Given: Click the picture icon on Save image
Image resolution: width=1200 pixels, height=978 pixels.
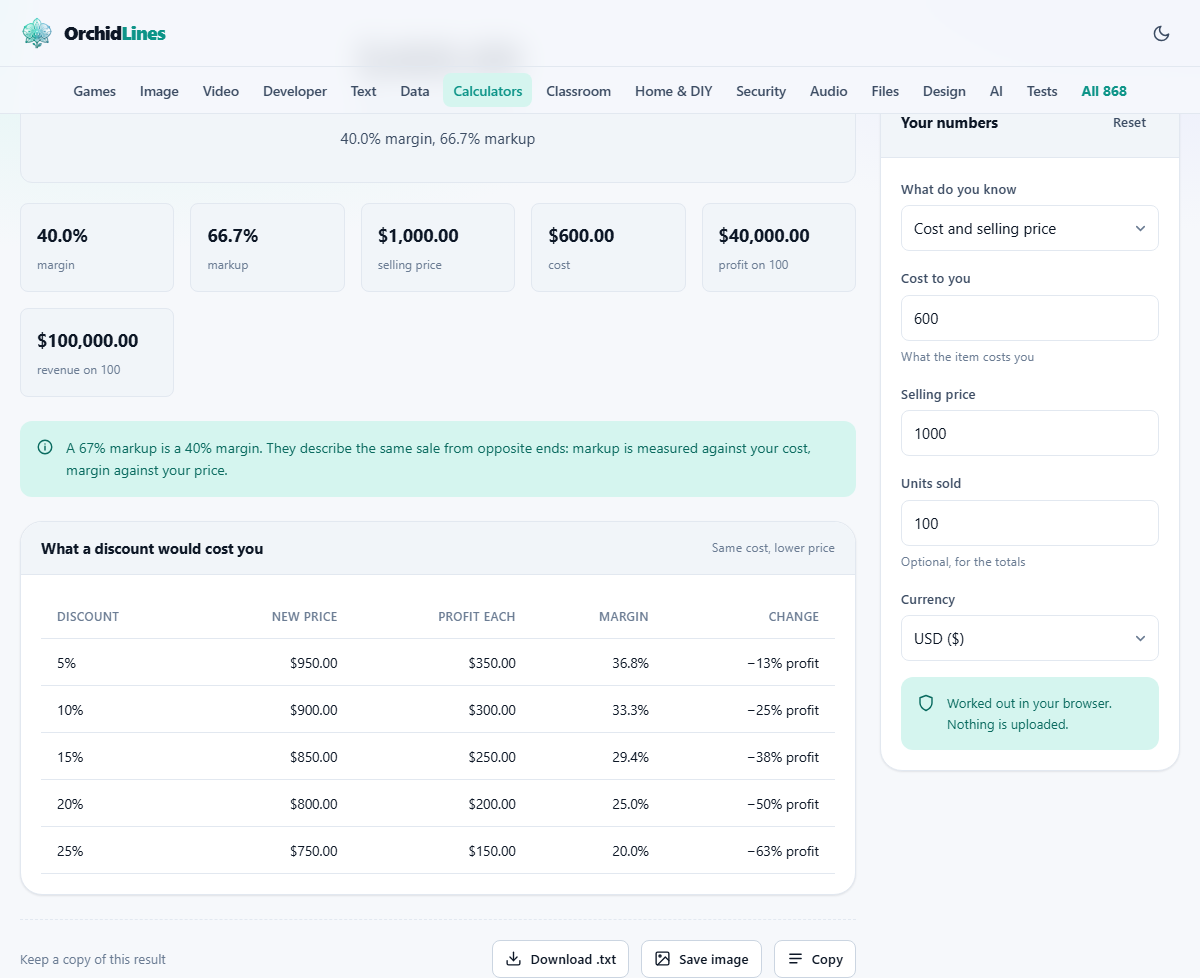Looking at the screenshot, I should click(662, 959).
